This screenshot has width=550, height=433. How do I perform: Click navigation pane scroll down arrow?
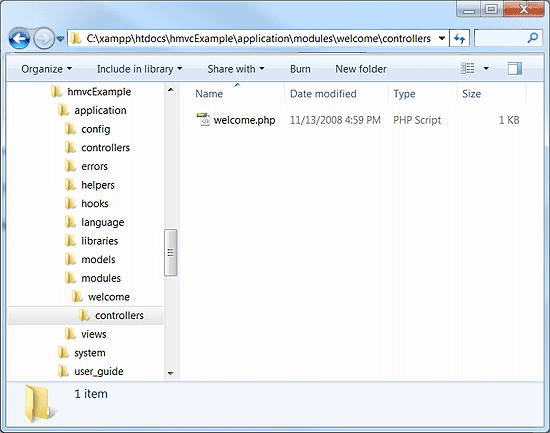[171, 373]
